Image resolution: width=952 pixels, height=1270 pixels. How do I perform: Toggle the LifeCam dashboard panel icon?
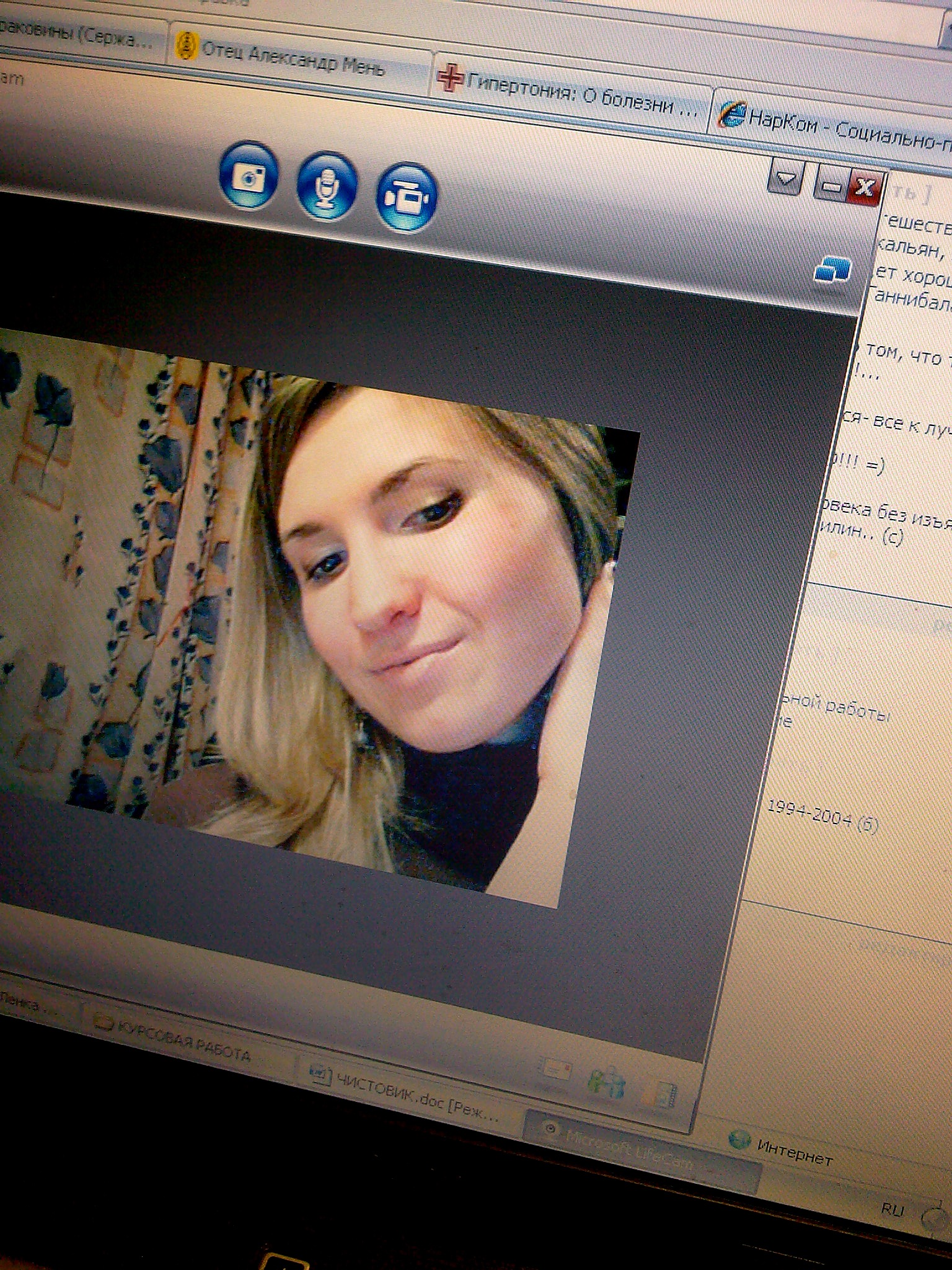pyautogui.click(x=832, y=270)
